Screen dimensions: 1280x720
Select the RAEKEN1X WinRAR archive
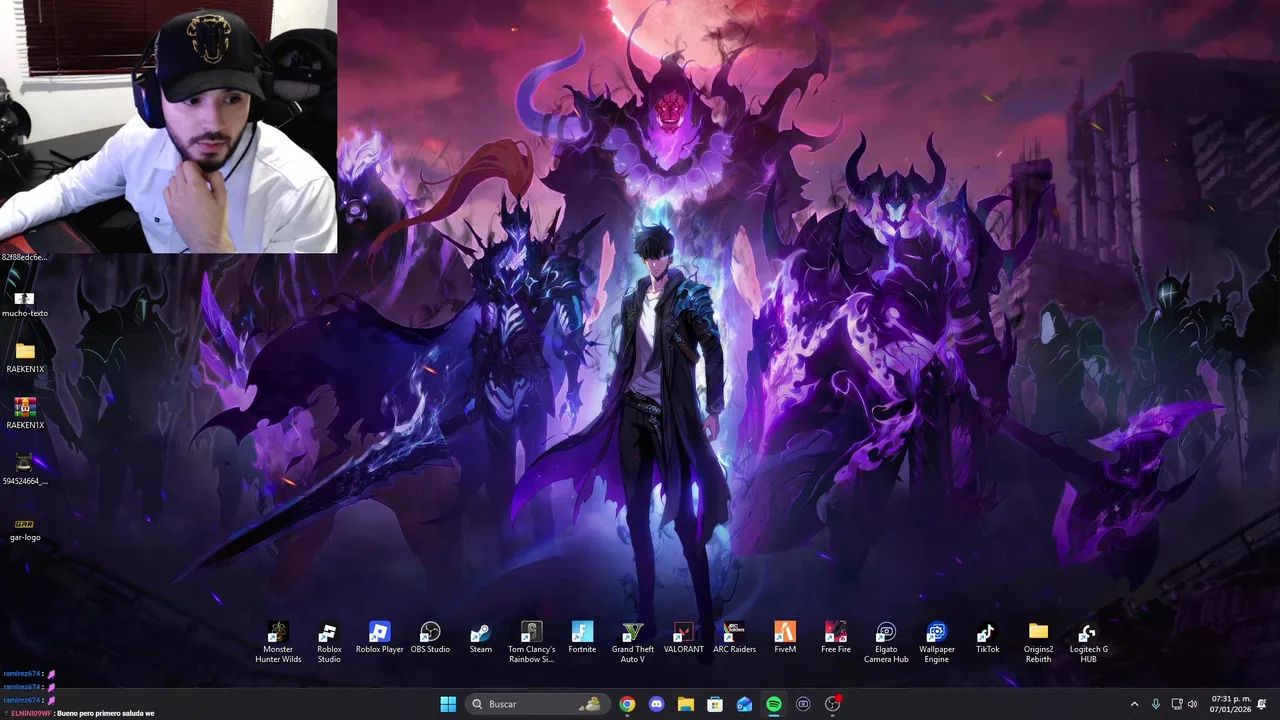25,414
